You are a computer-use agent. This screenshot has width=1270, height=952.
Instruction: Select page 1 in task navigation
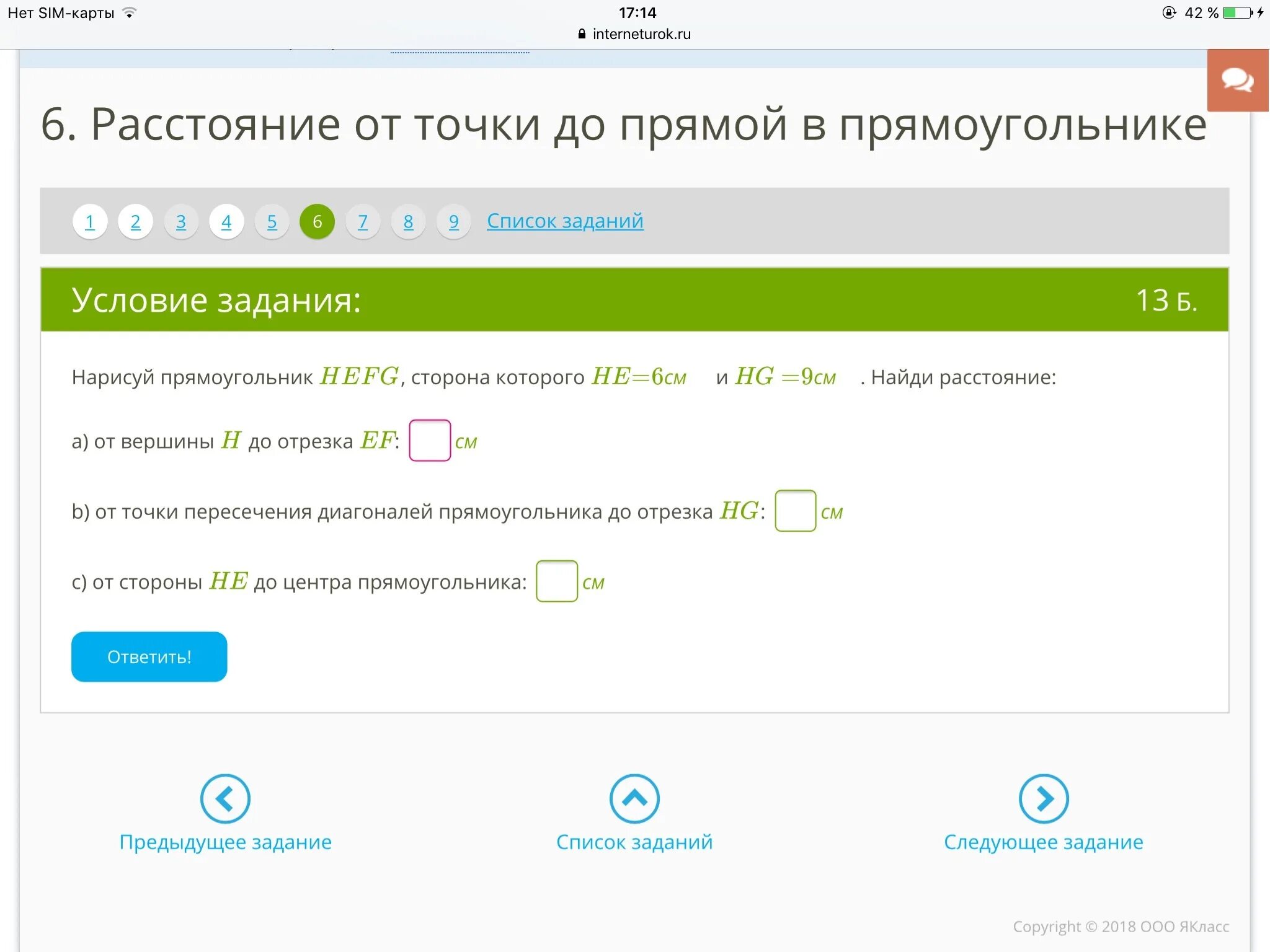[92, 221]
